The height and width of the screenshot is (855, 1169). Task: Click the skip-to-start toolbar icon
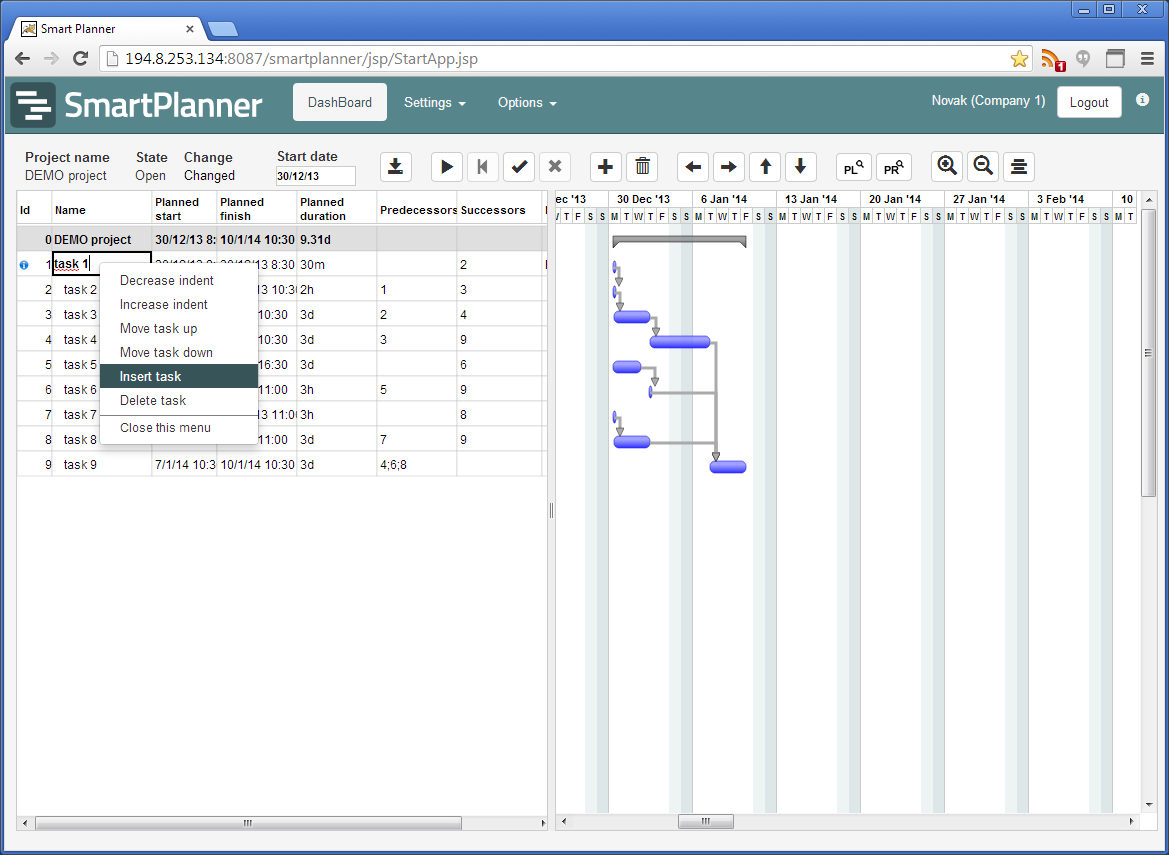click(482, 166)
